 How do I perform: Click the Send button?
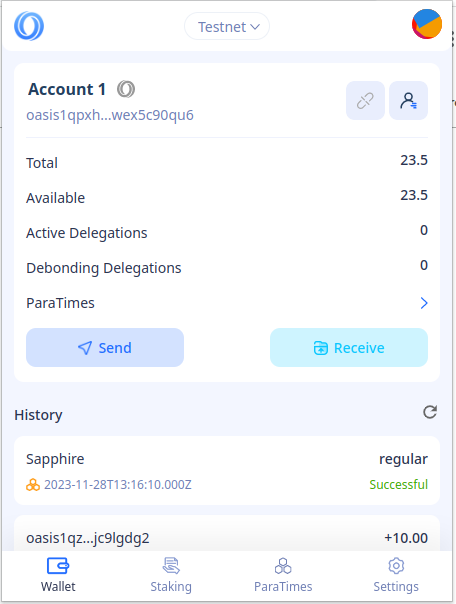pos(105,347)
